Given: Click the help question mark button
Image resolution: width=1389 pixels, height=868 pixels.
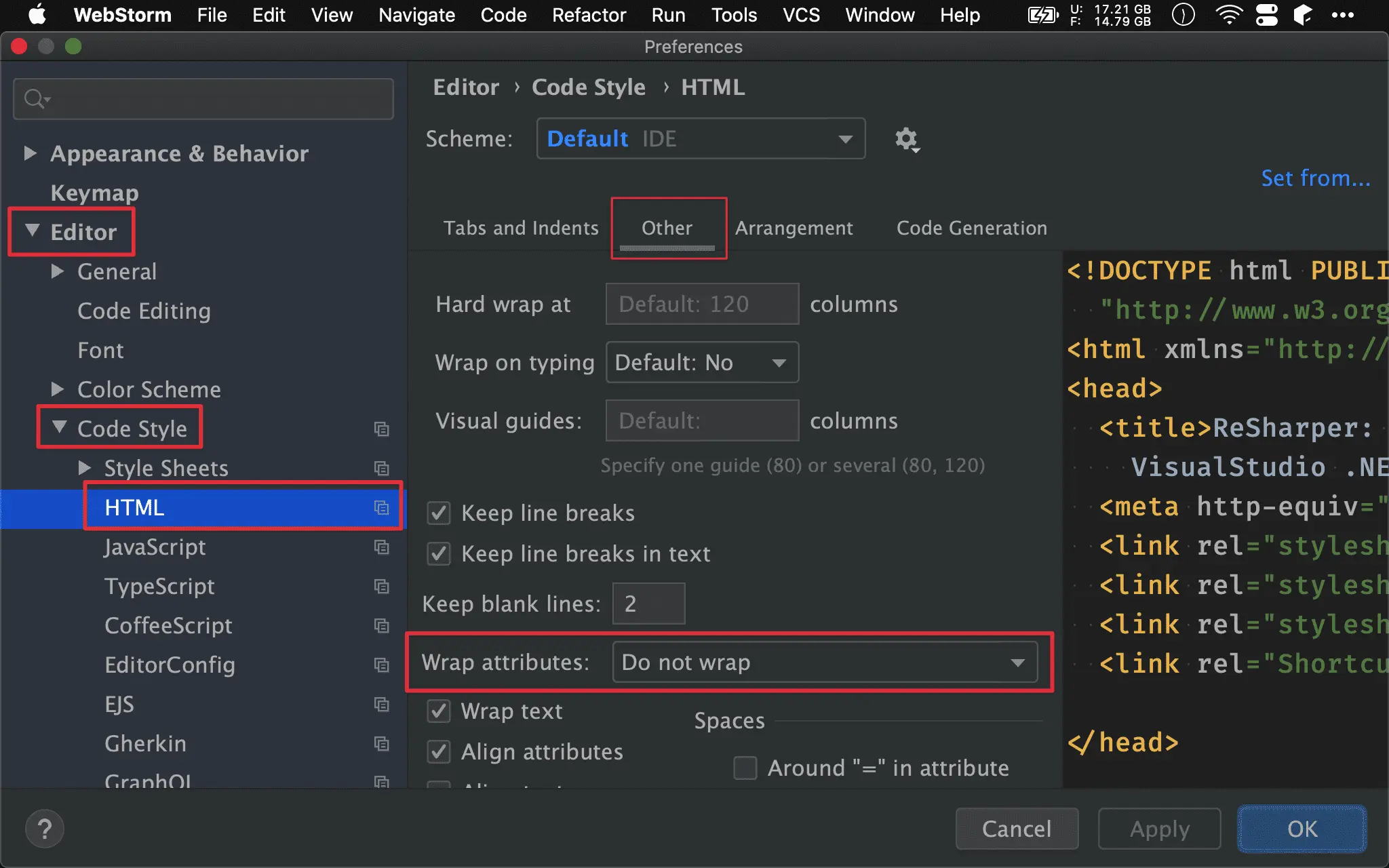Looking at the screenshot, I should pos(45,829).
